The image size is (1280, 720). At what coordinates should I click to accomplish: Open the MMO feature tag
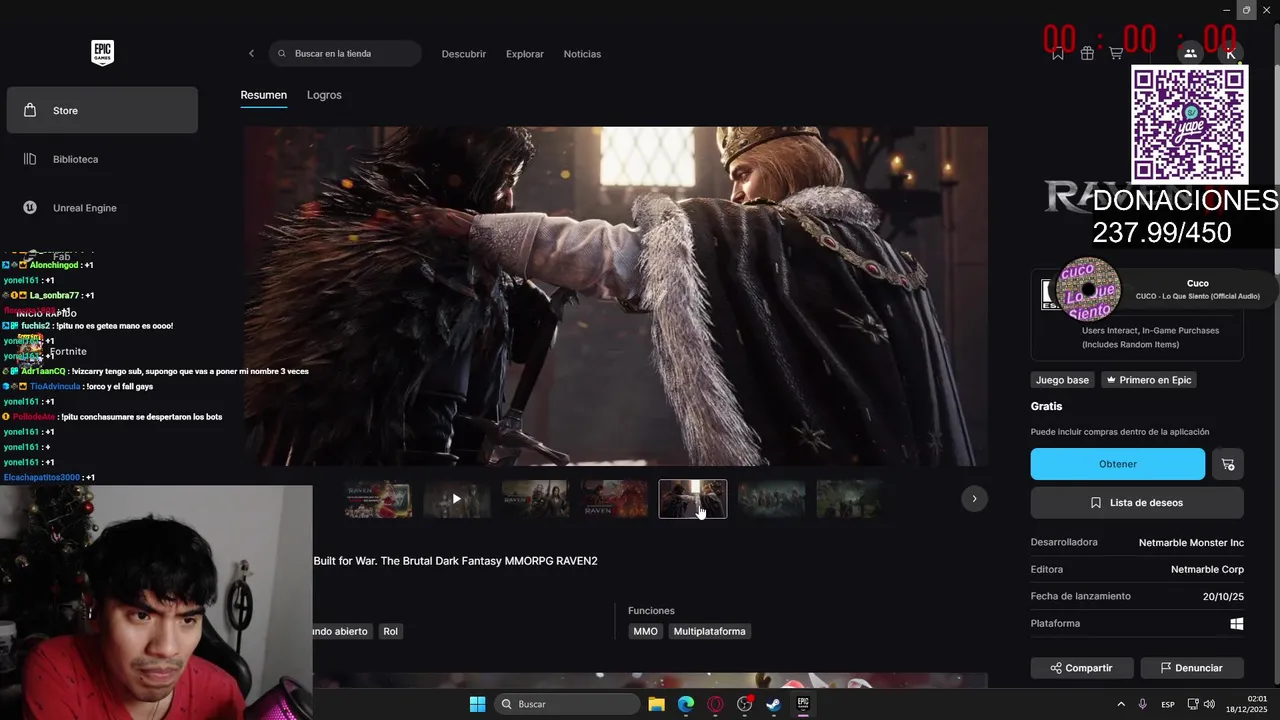[x=645, y=631]
